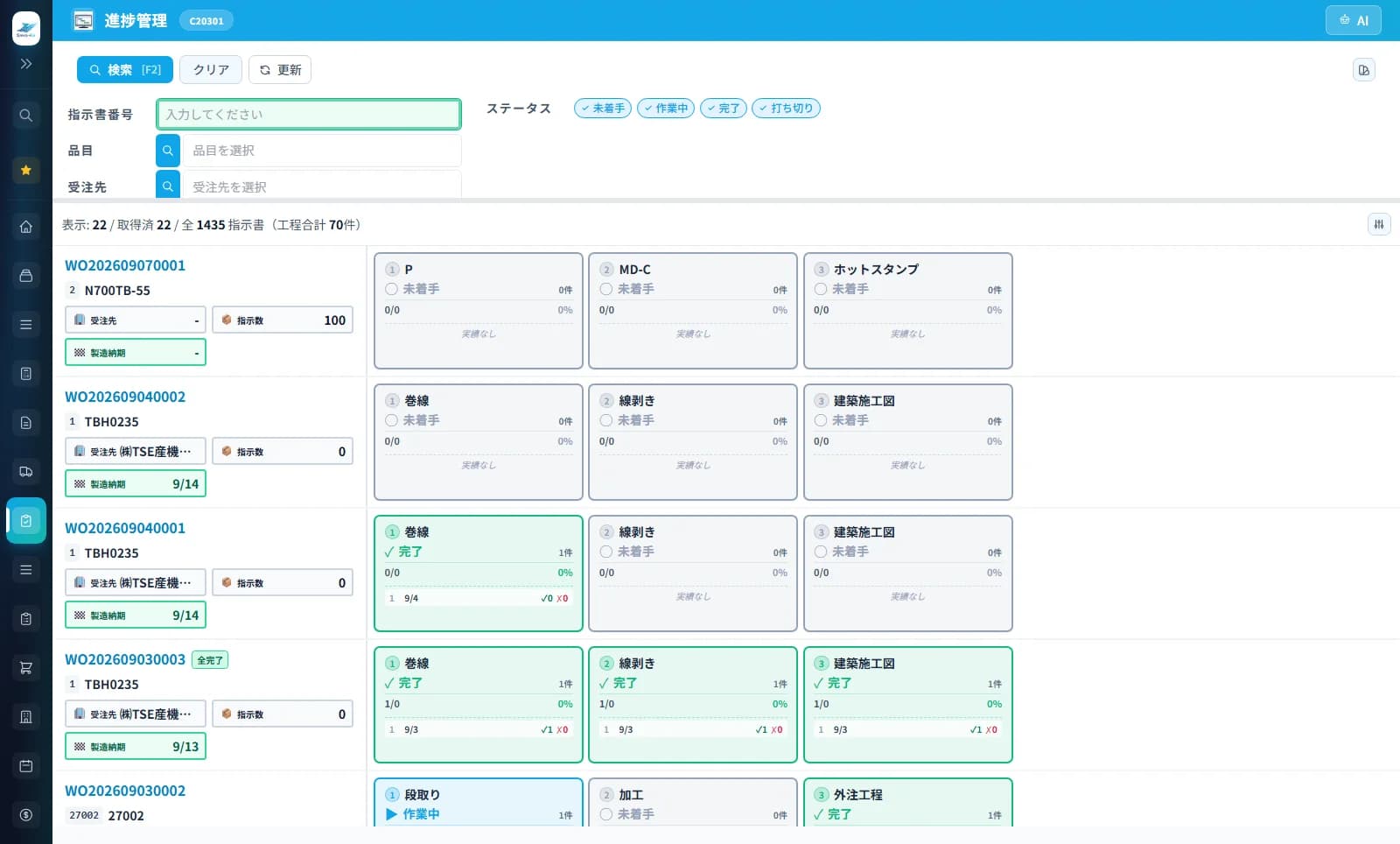This screenshot has width=1400, height=844.
Task: Open 受注先 lookup magnifier button
Action: 168,186
